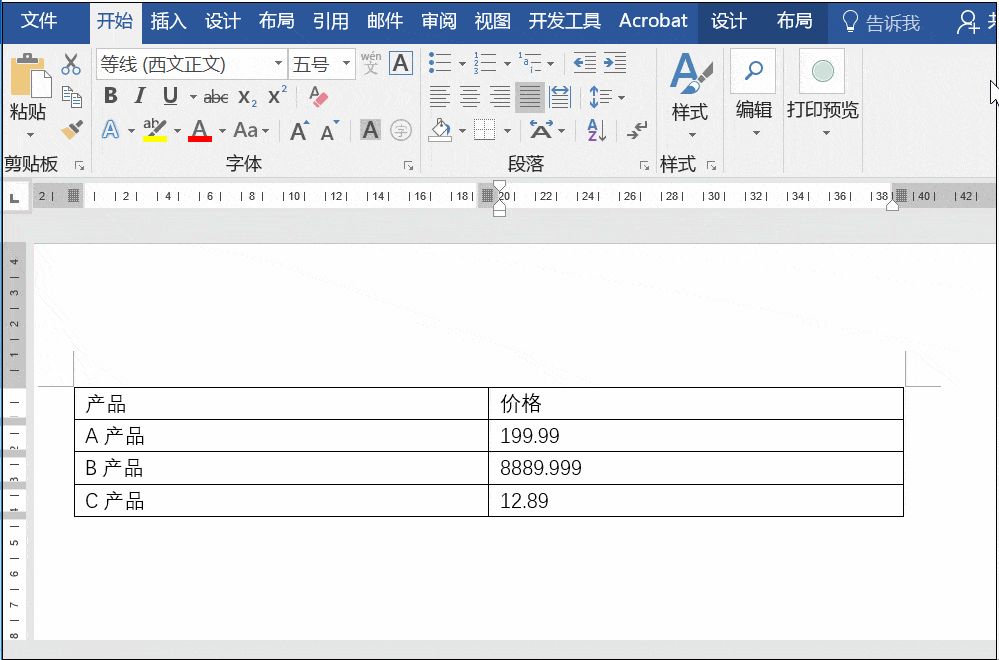Cut selection with scissors icon
This screenshot has width=999, height=660.
71,64
